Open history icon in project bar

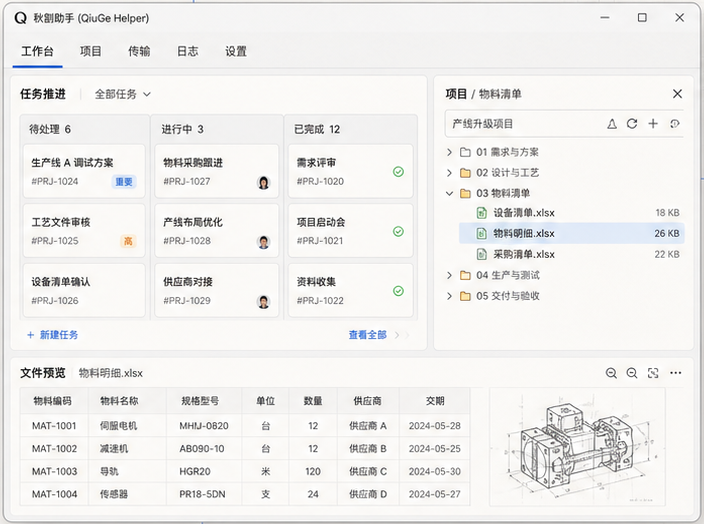(x=674, y=123)
